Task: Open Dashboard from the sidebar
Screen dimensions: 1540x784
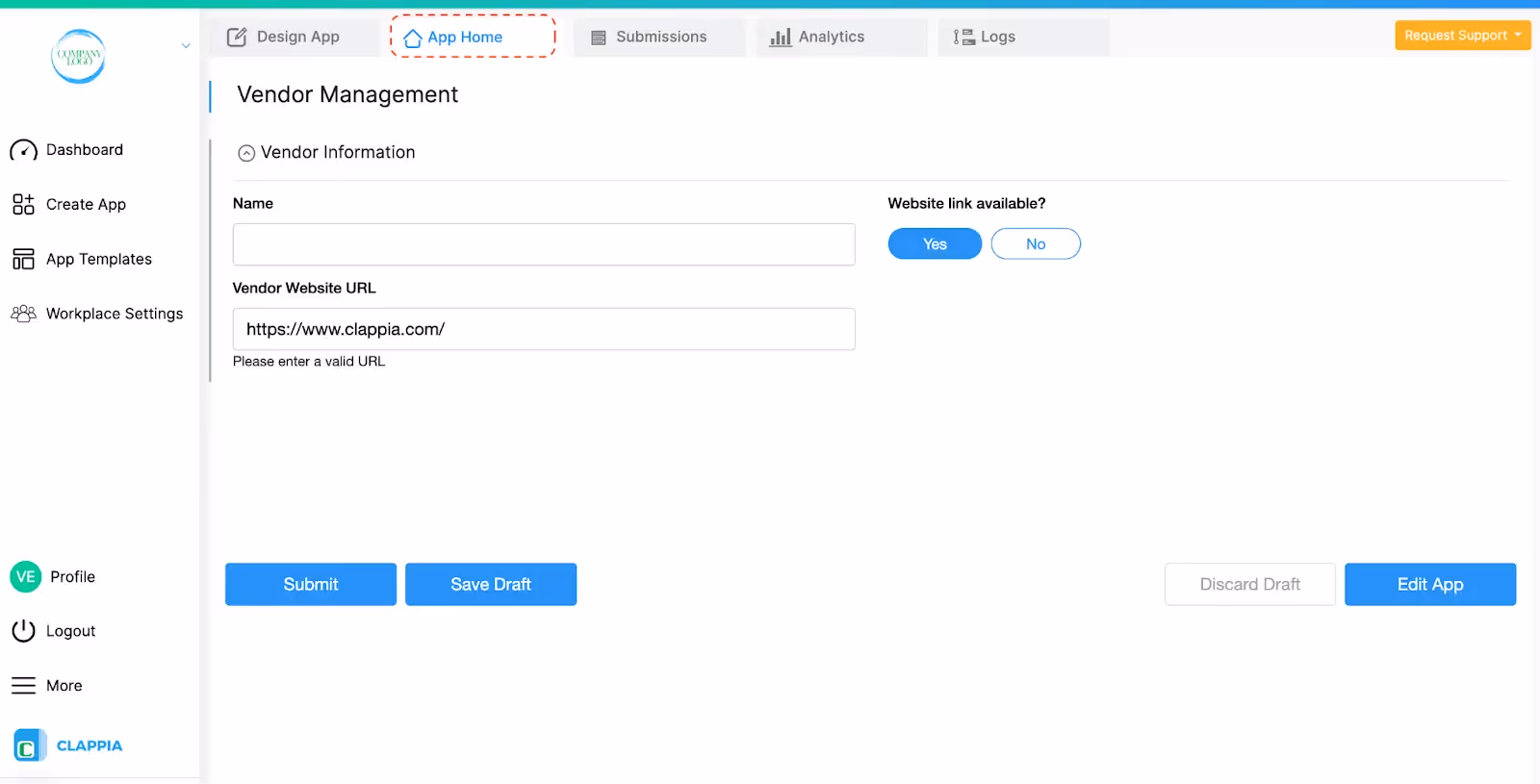Action: click(x=85, y=150)
